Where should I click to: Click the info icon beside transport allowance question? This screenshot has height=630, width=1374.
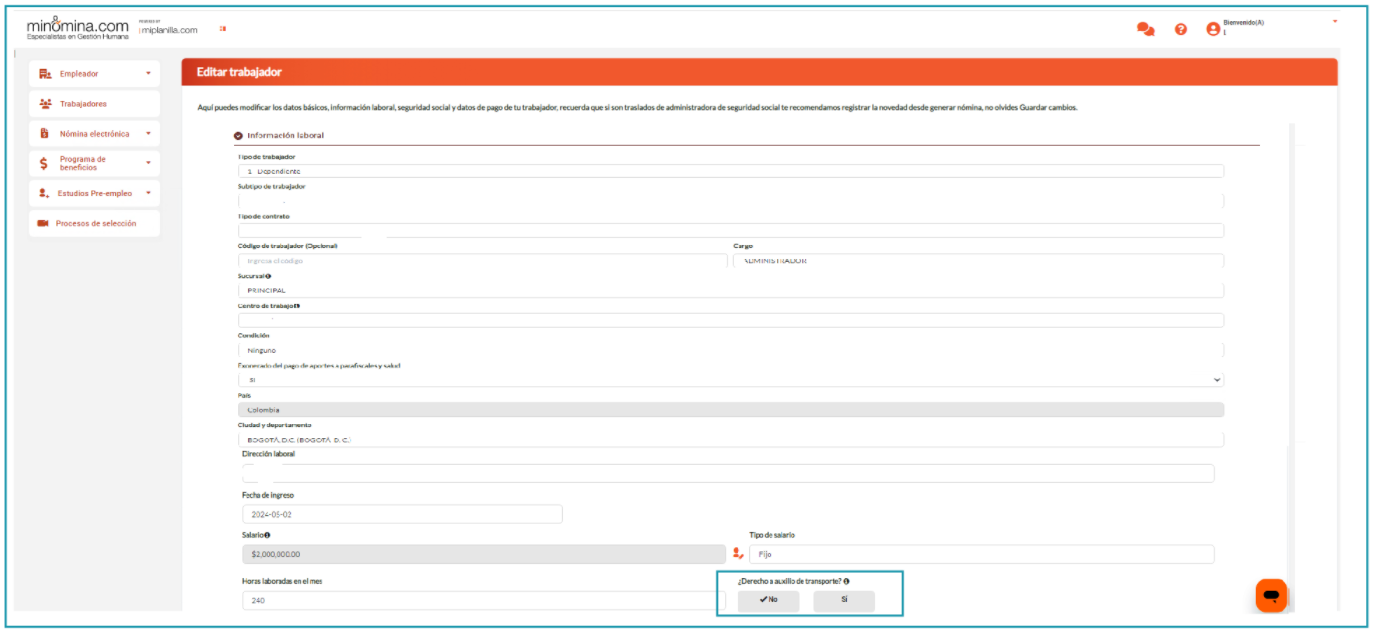(846, 581)
